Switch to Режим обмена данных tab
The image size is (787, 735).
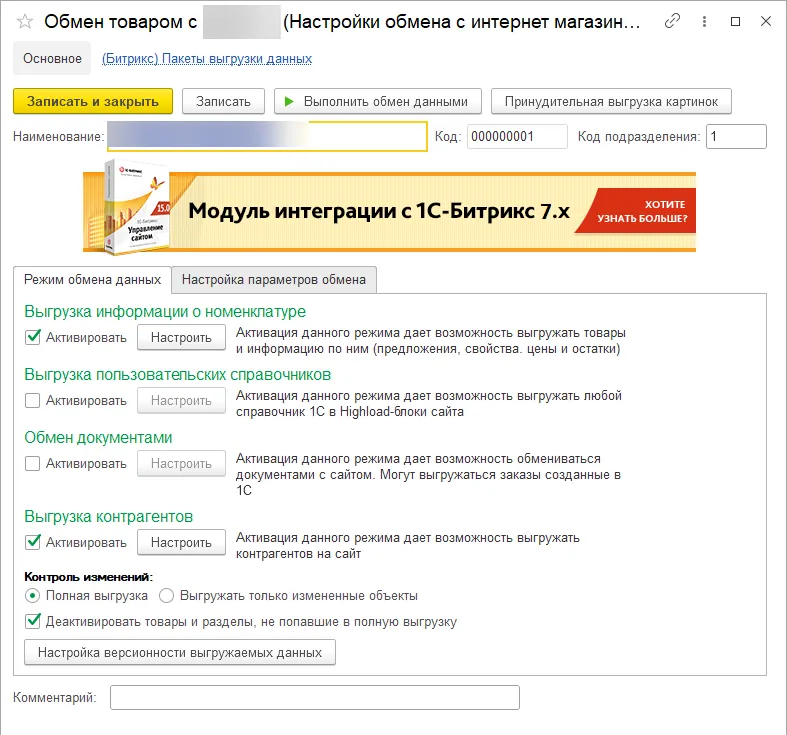(x=92, y=280)
